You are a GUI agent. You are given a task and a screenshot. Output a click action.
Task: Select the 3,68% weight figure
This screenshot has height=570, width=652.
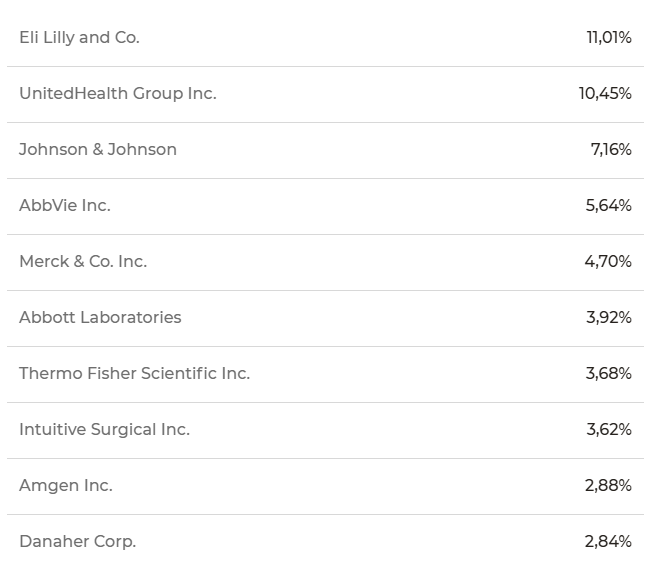pyautogui.click(x=609, y=373)
